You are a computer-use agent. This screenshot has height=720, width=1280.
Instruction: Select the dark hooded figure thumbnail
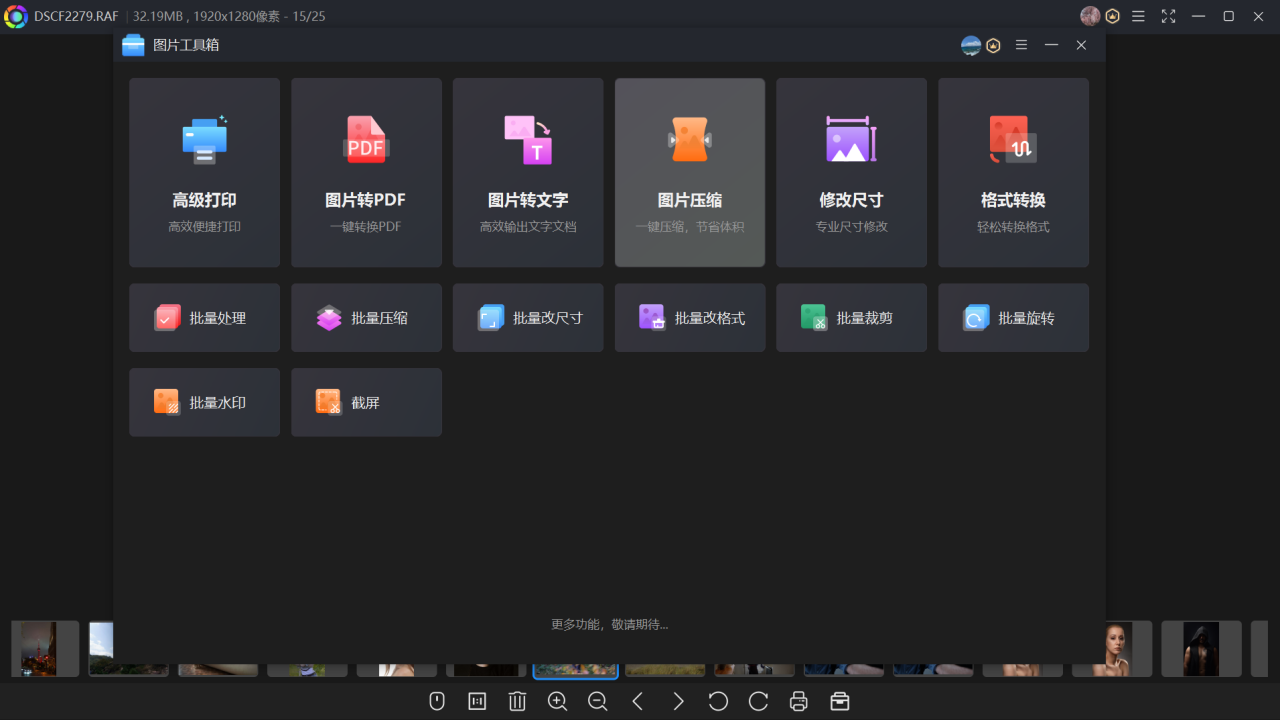coord(1201,648)
